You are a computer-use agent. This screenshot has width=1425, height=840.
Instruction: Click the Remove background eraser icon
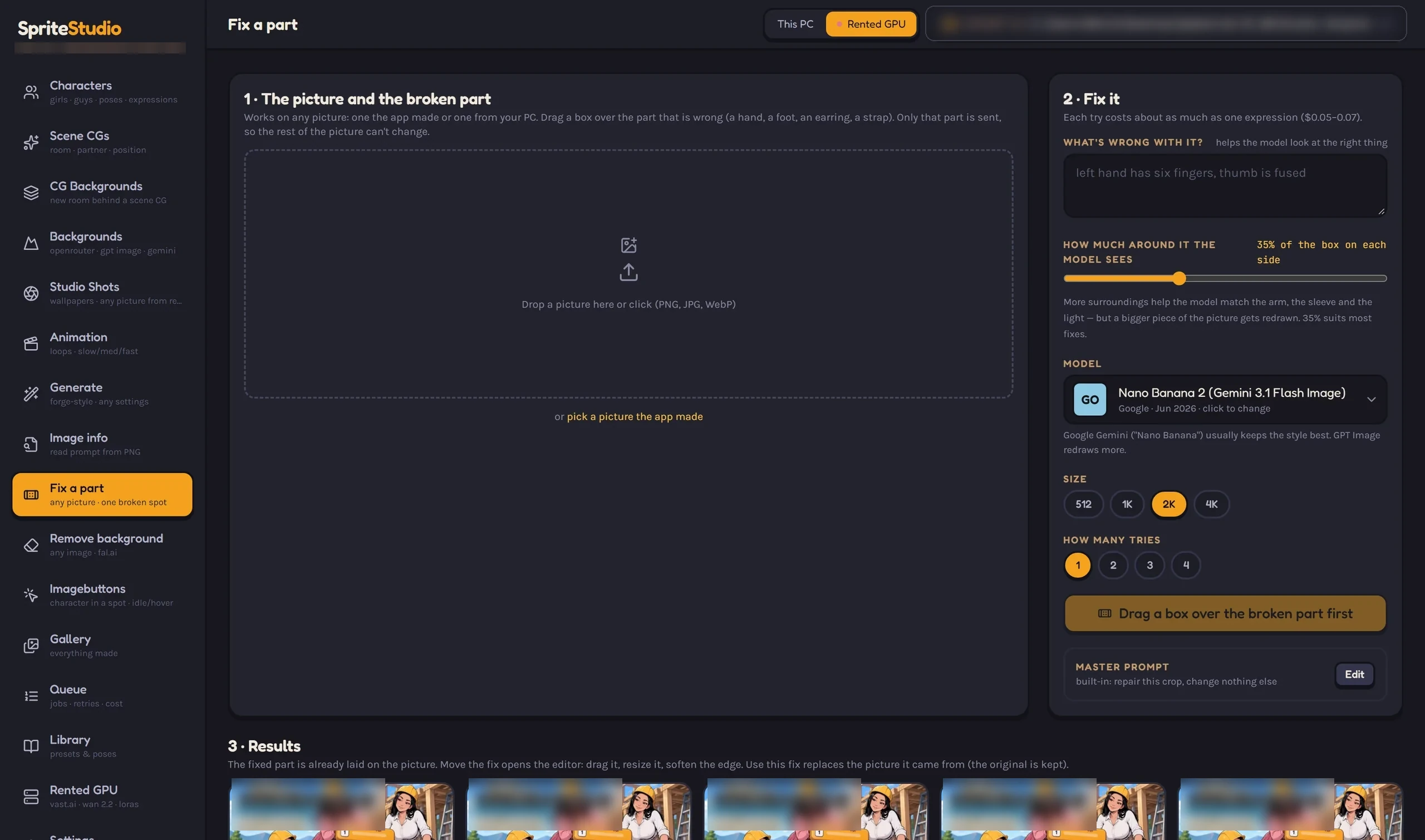pos(31,545)
